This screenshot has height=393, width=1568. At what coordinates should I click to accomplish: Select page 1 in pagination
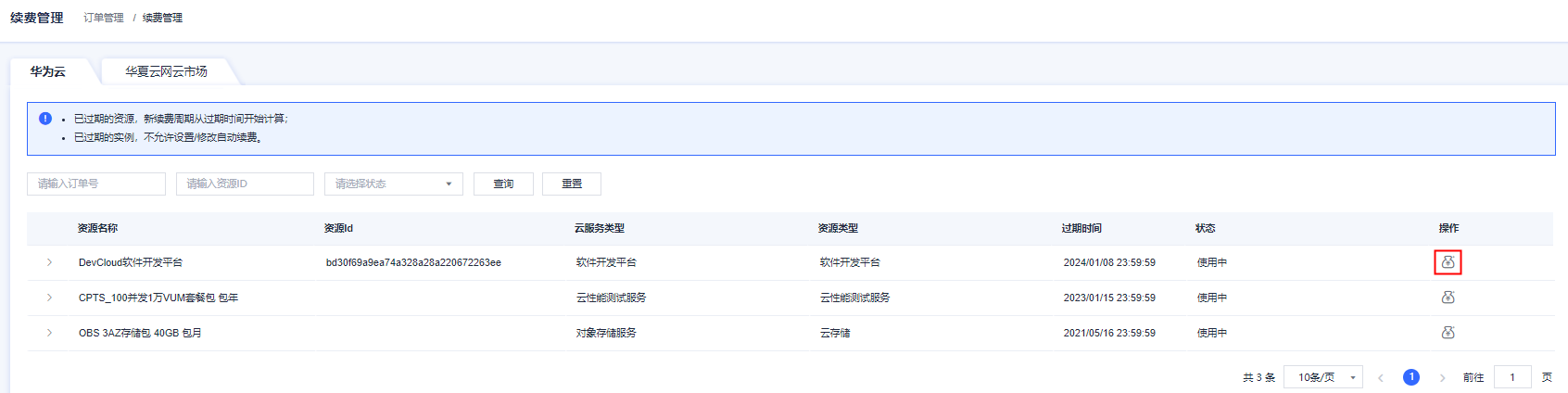coord(1411,377)
